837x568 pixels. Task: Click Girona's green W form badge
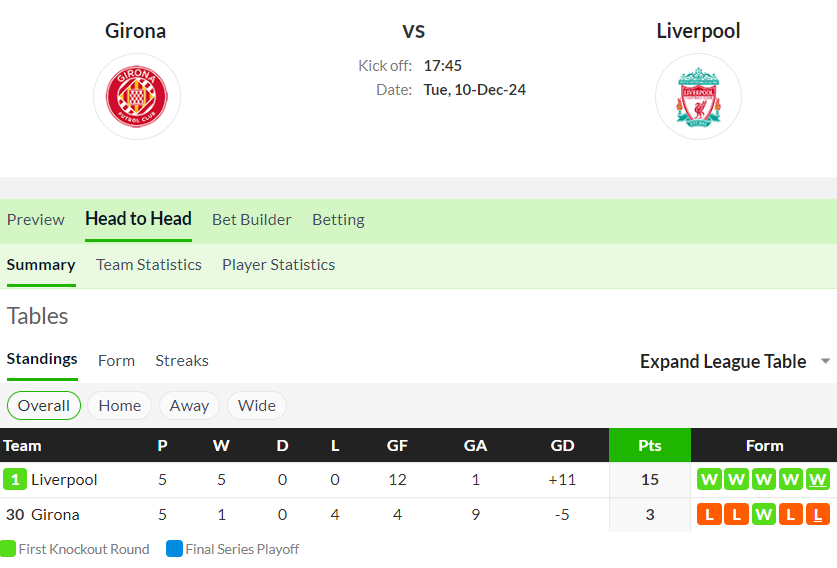click(763, 515)
